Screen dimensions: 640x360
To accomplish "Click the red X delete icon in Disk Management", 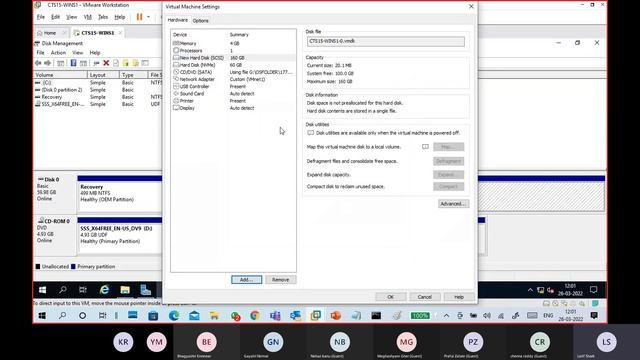I will [x=106, y=63].
